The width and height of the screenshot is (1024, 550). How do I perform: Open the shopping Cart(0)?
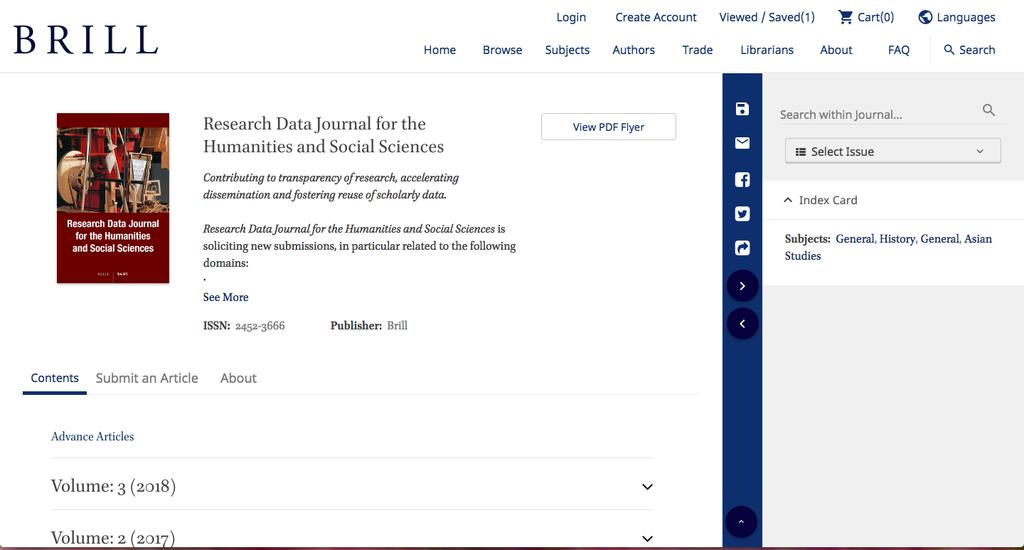(866, 17)
